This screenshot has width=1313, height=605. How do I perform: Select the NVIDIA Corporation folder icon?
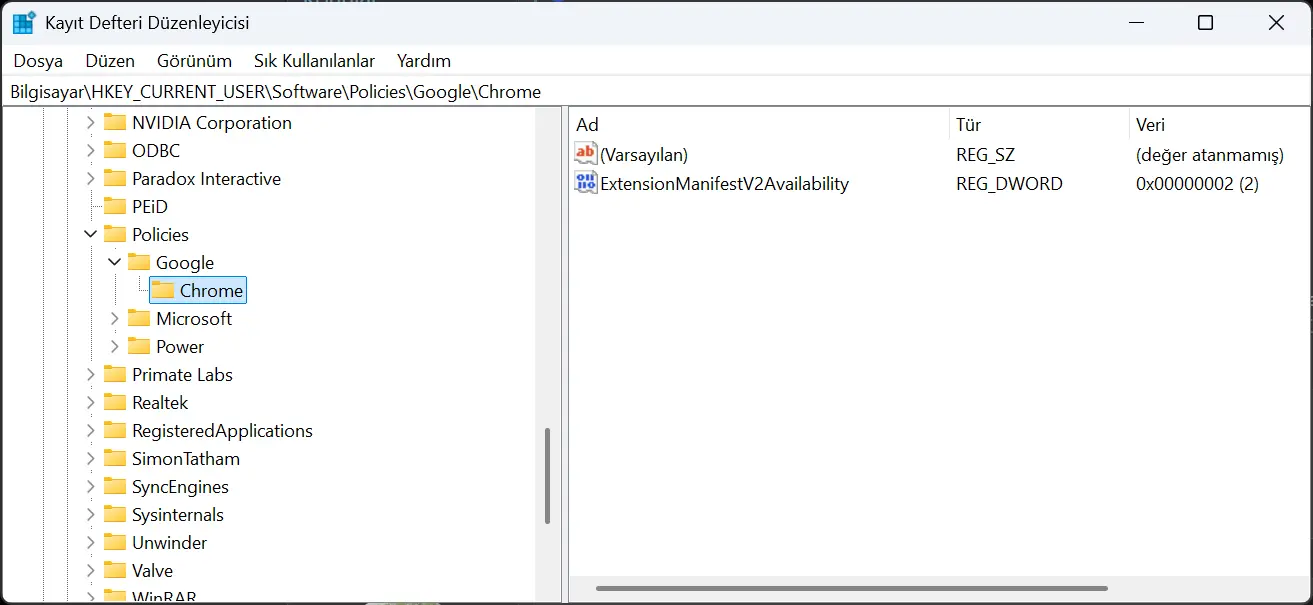pyautogui.click(x=115, y=123)
